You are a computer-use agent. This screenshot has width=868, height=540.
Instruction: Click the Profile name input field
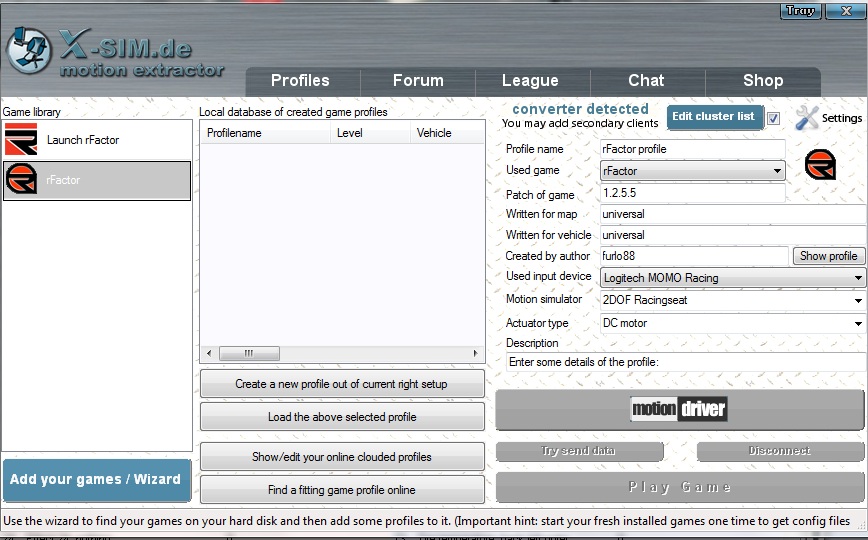click(693, 149)
